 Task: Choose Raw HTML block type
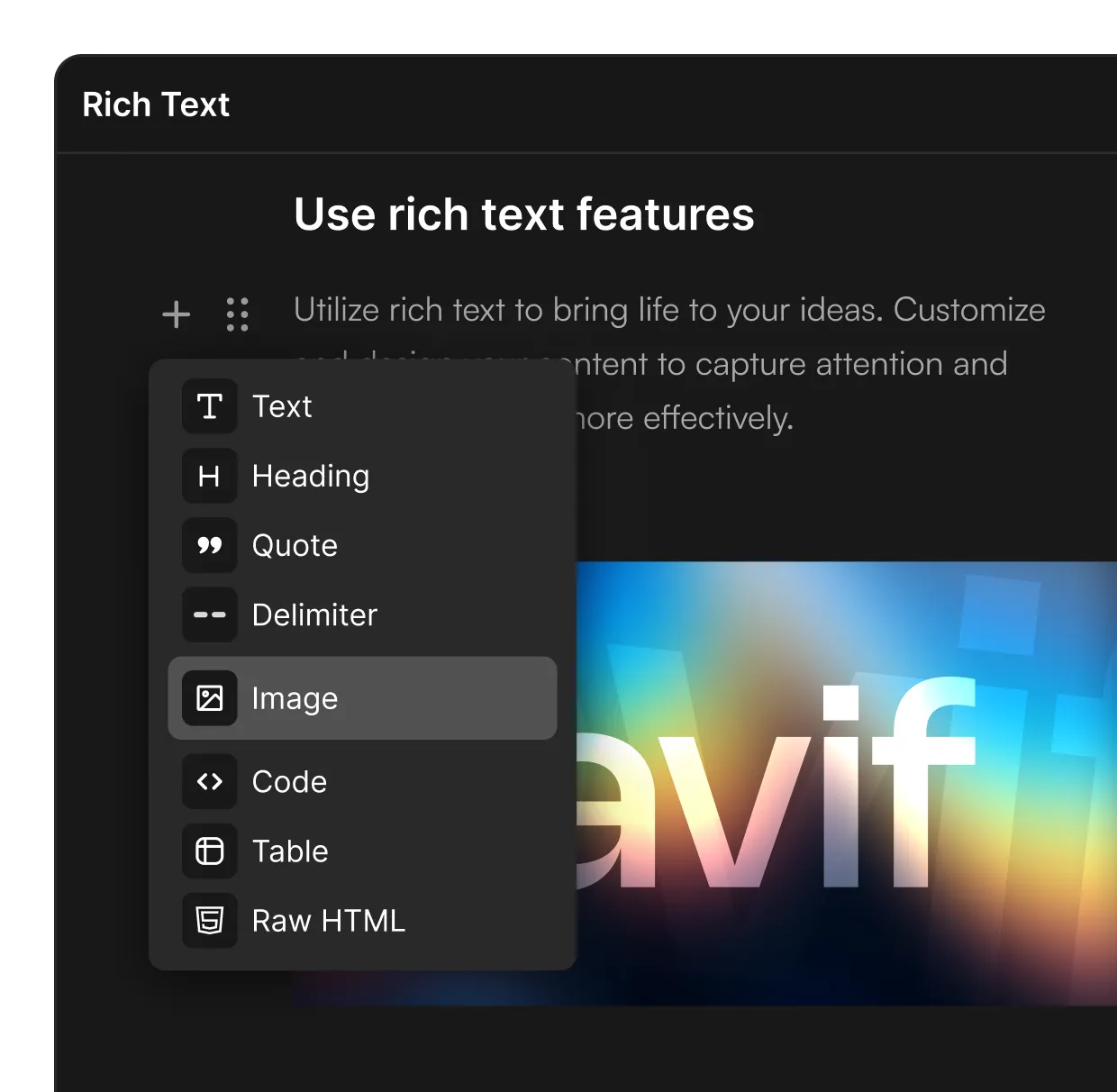pyautogui.click(x=362, y=920)
